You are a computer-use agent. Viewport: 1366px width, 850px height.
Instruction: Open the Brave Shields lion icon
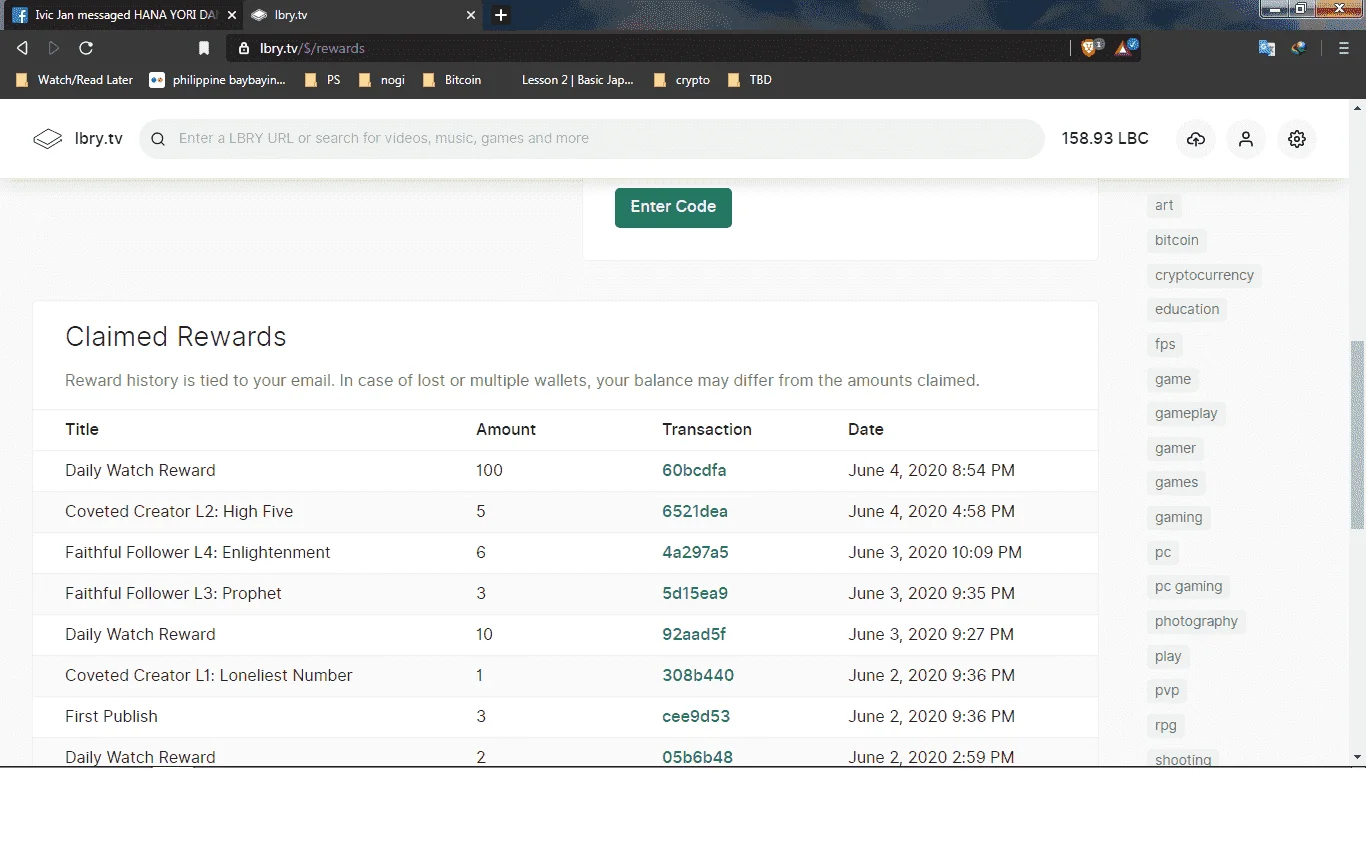[1089, 48]
